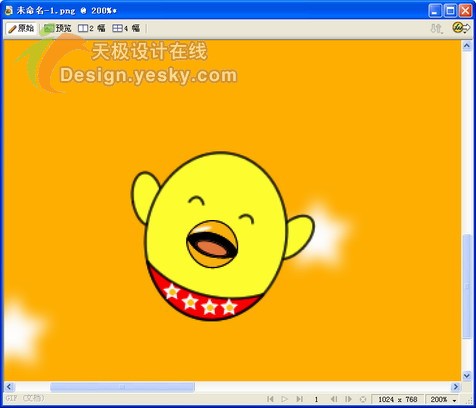Click the vertical scrollbar up arrow
The width and height of the screenshot is (476, 408).
coord(467,46)
